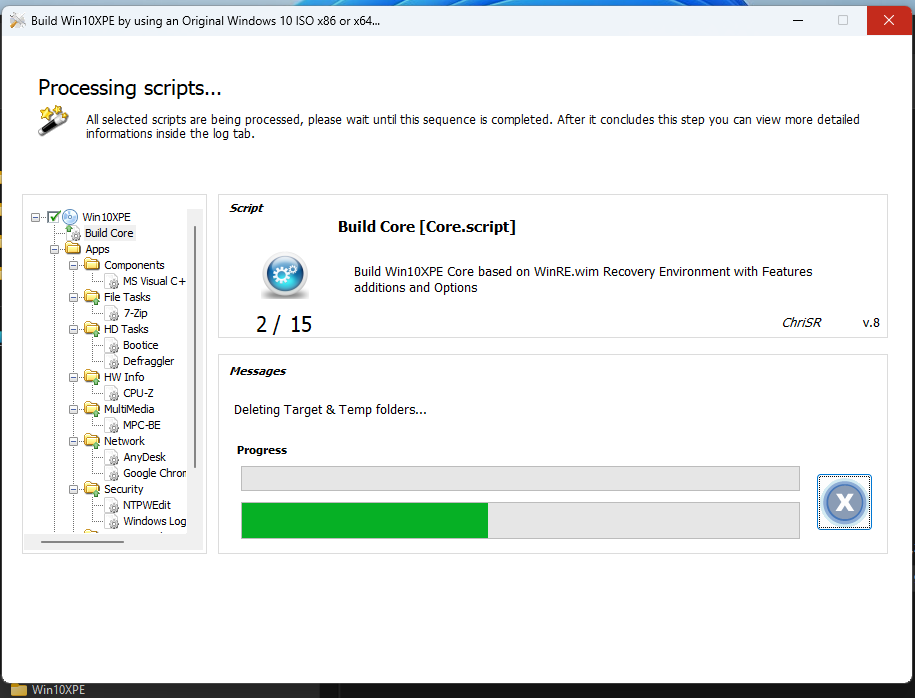Select HD Tasks tree label
The image size is (915, 698).
click(x=126, y=329)
